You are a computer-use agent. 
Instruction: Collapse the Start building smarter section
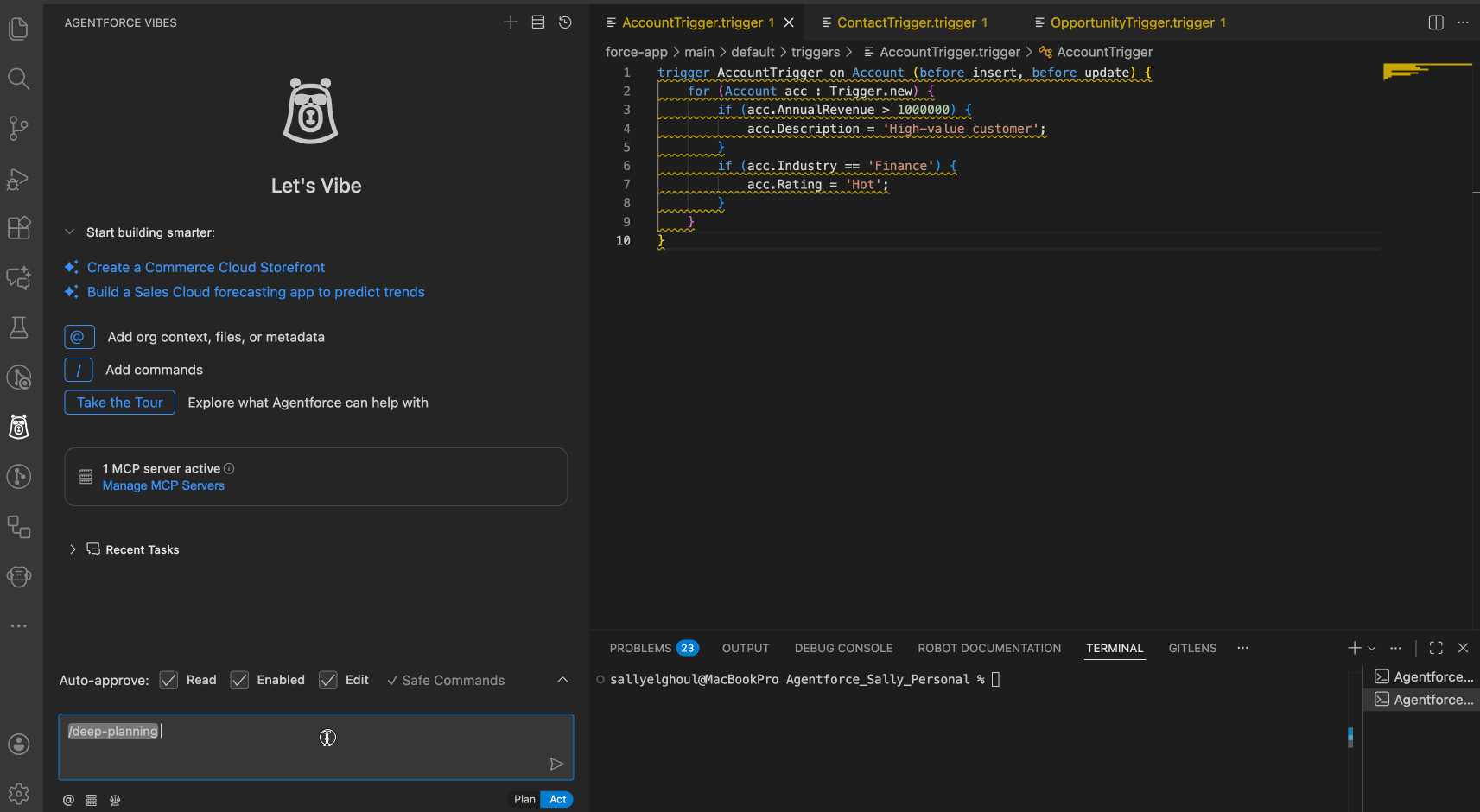click(x=69, y=232)
